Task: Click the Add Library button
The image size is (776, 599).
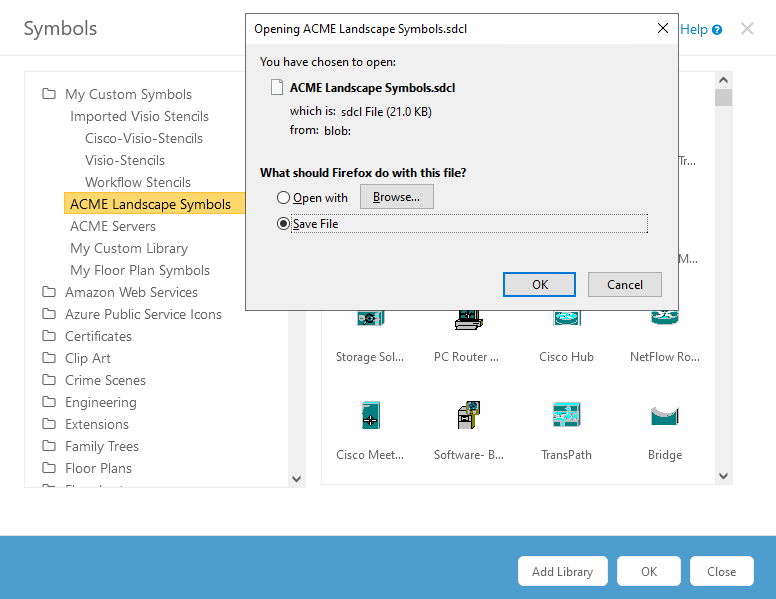Action: tap(562, 572)
